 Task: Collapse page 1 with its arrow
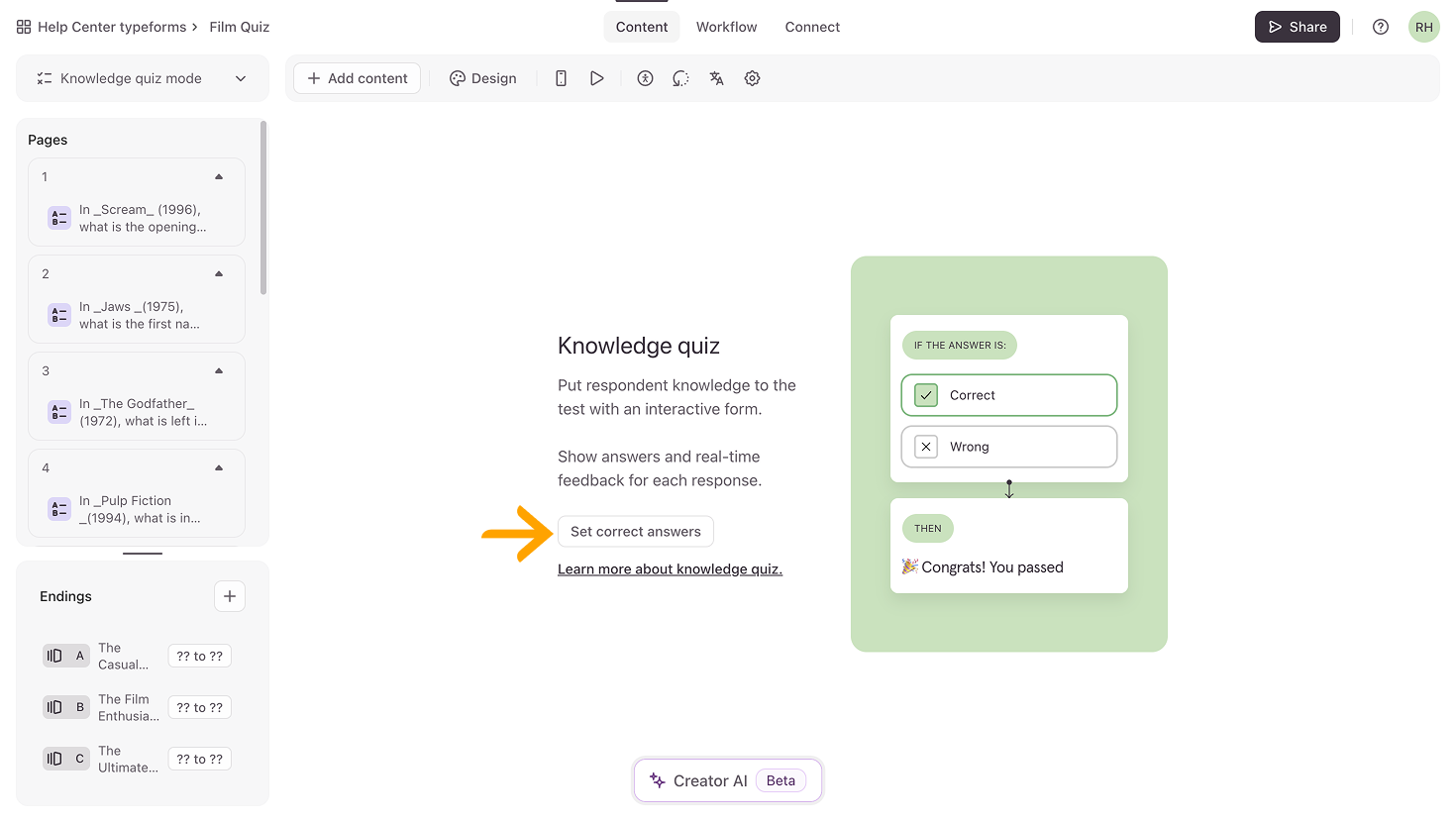point(219,177)
